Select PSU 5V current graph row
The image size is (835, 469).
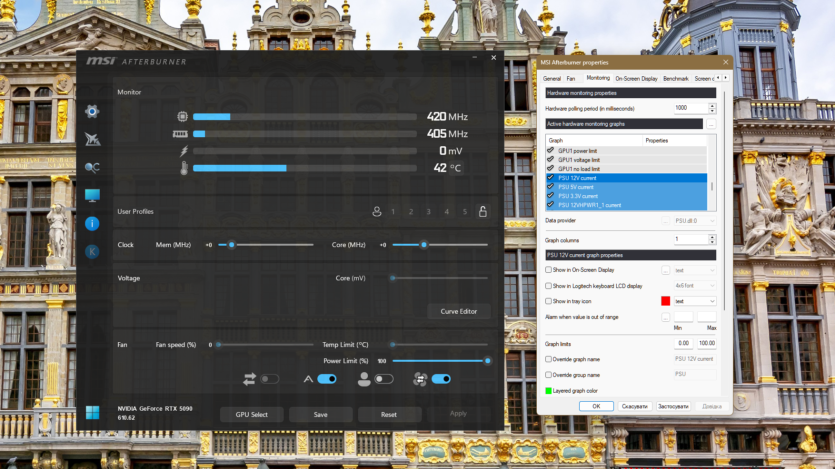click(x=626, y=187)
